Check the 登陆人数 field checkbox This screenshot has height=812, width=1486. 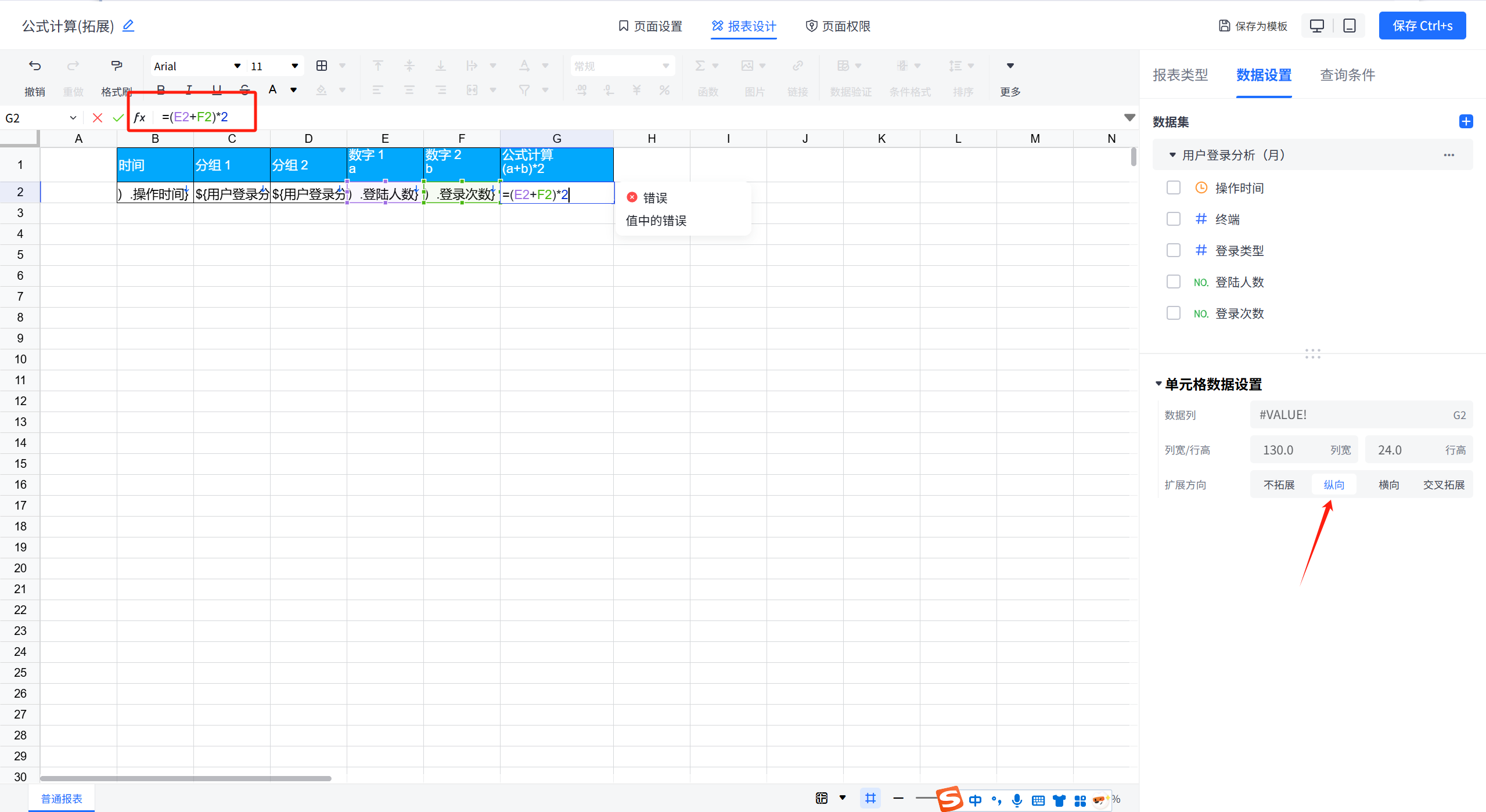pyautogui.click(x=1174, y=282)
